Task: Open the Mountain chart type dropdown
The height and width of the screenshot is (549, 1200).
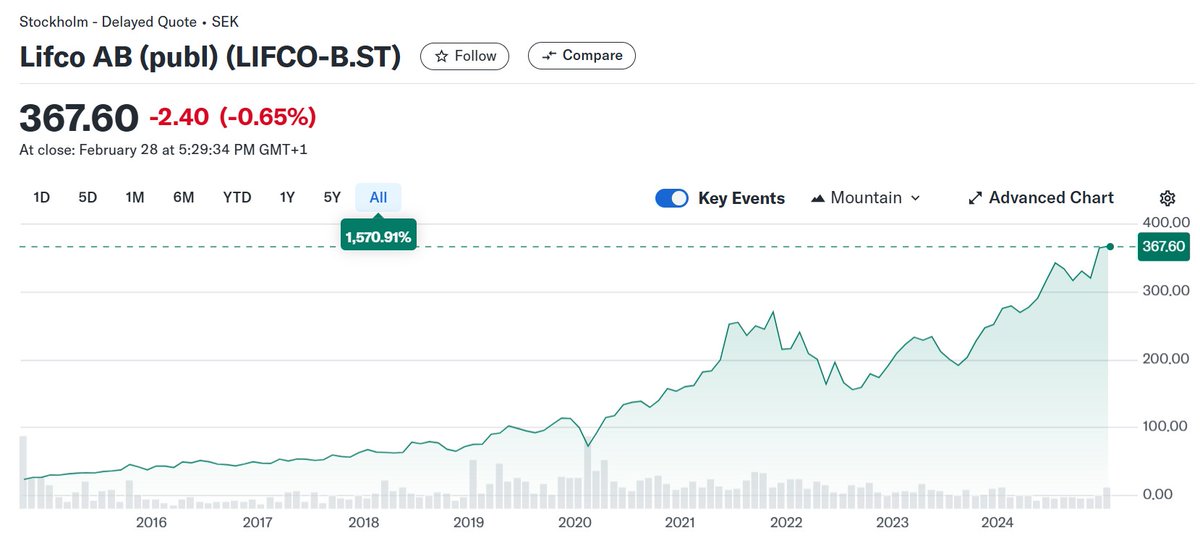Action: click(866, 198)
